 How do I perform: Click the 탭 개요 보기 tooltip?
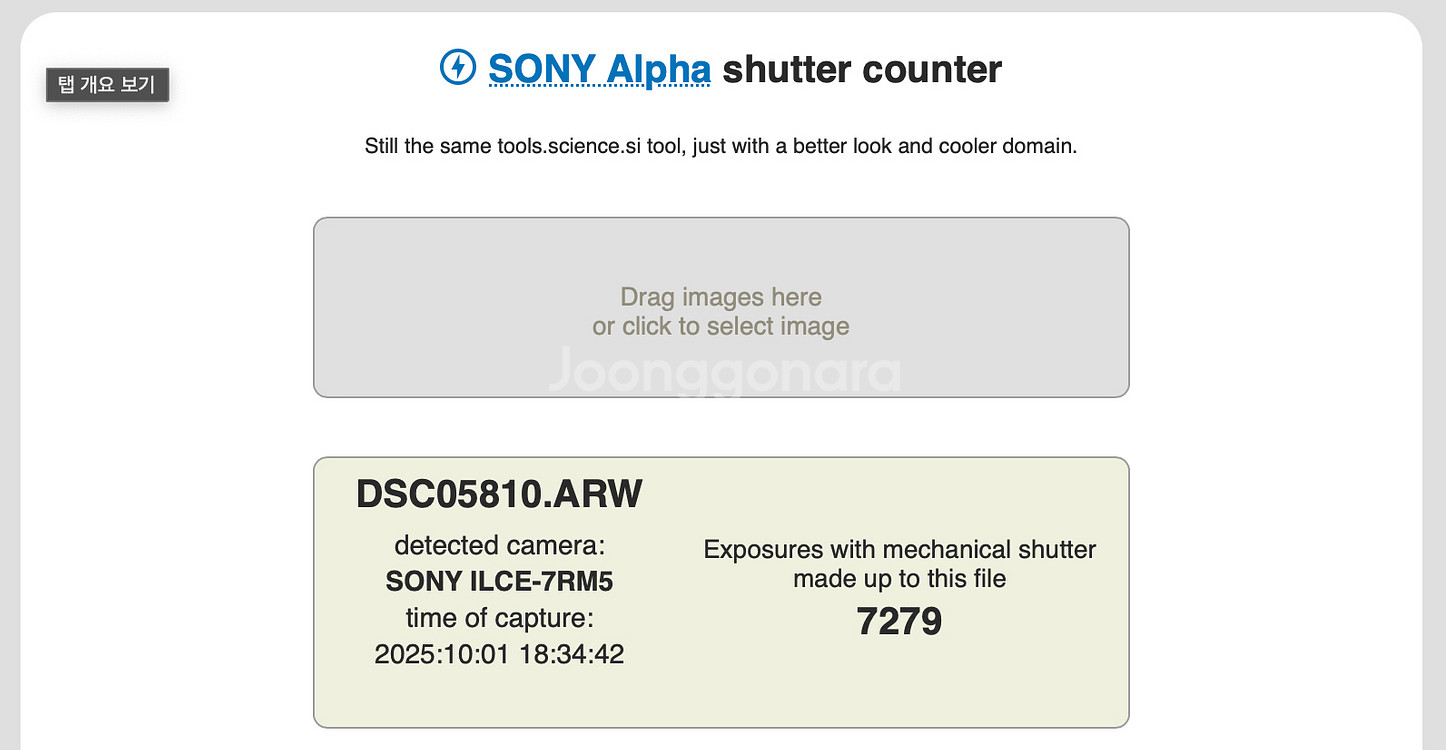[x=107, y=85]
